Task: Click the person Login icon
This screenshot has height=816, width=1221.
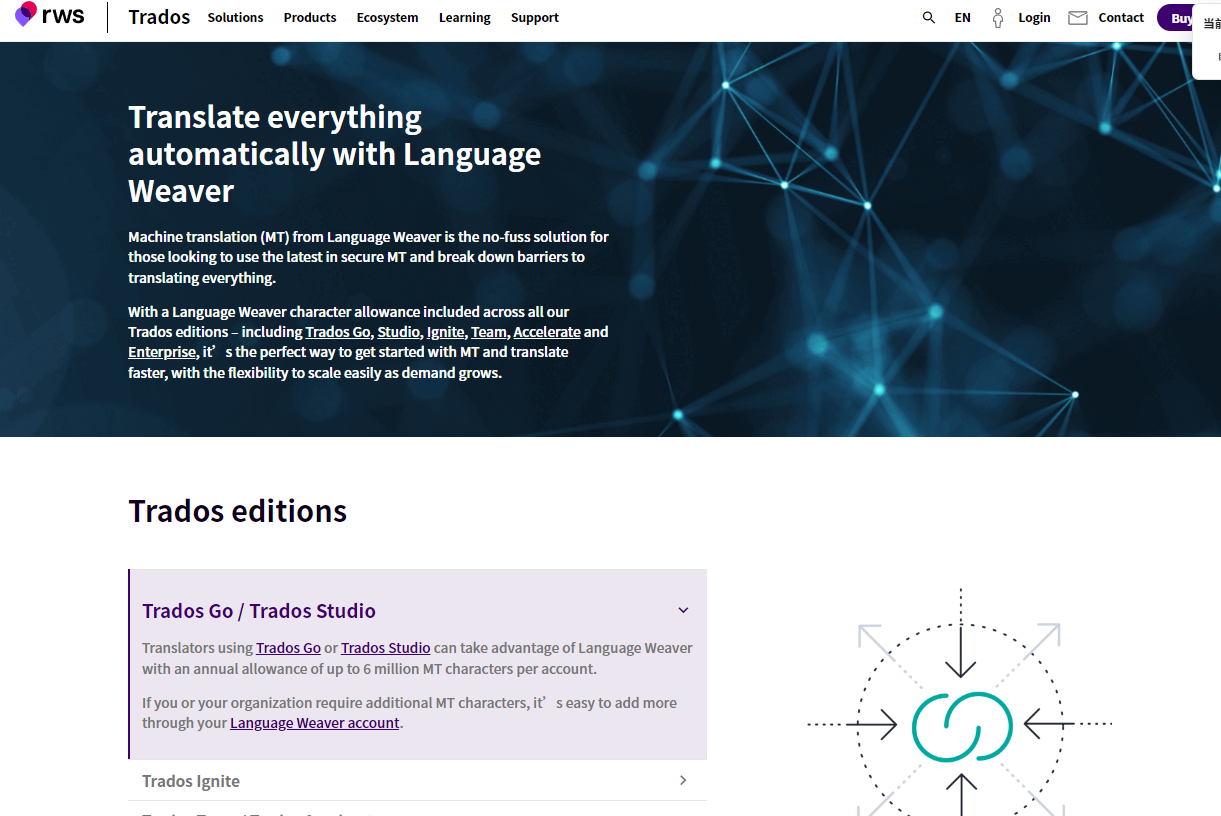Action: coord(997,18)
